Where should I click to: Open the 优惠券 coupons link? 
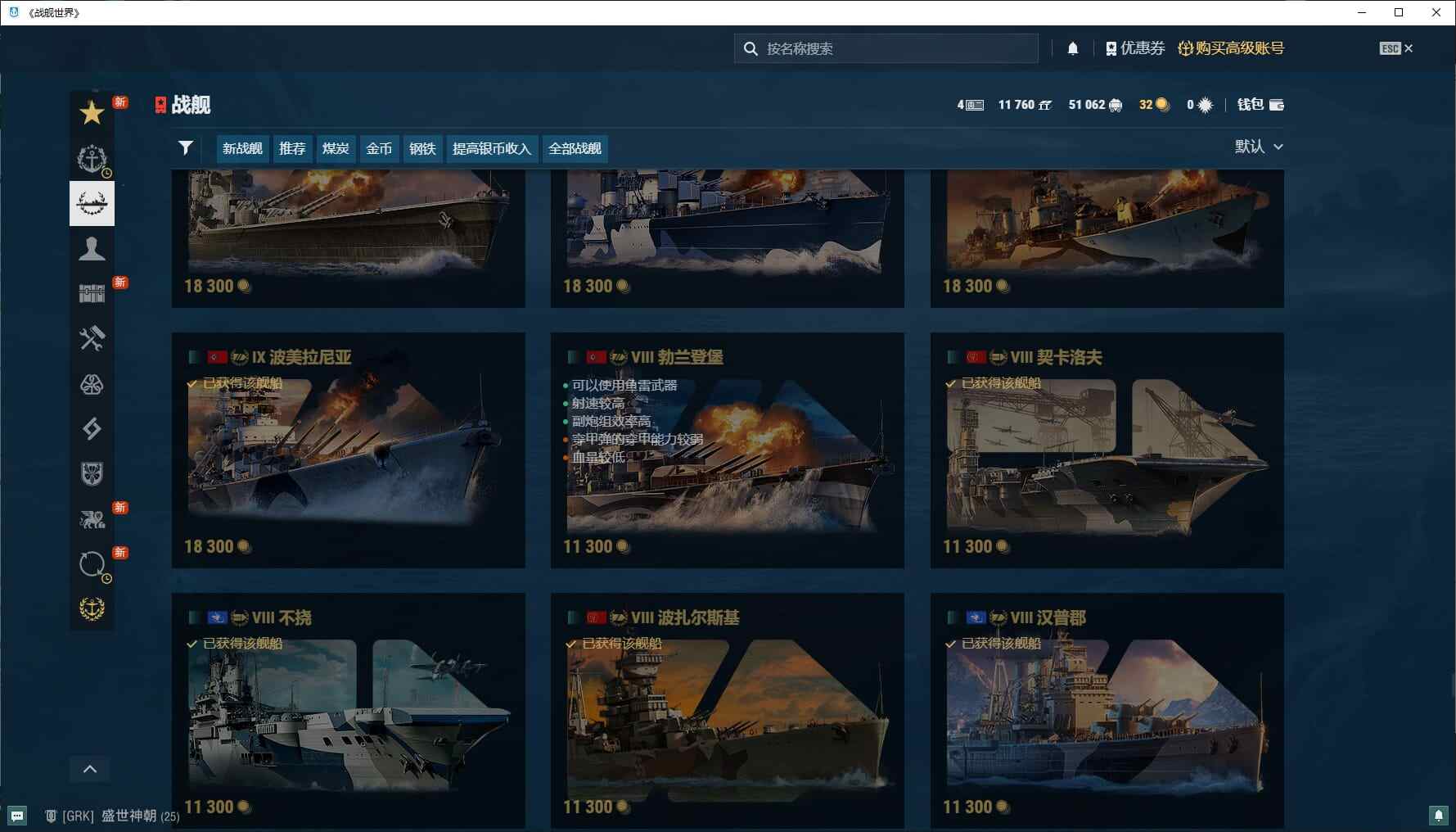1135,48
